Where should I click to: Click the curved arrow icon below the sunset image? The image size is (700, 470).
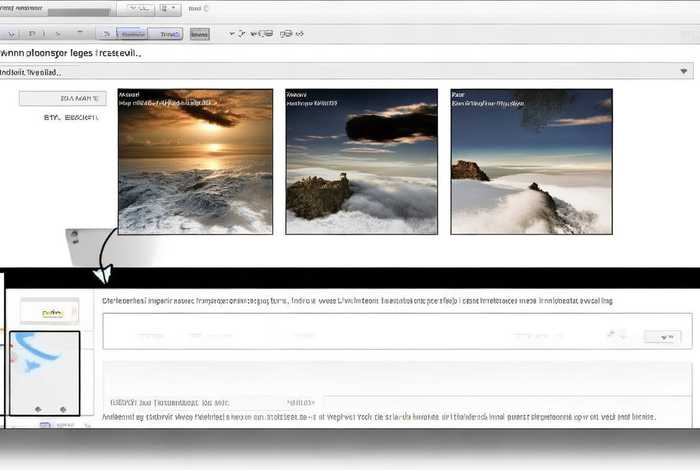(x=105, y=271)
